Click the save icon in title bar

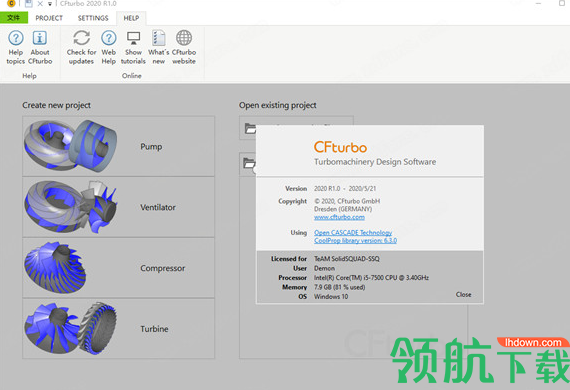tap(28, 4)
